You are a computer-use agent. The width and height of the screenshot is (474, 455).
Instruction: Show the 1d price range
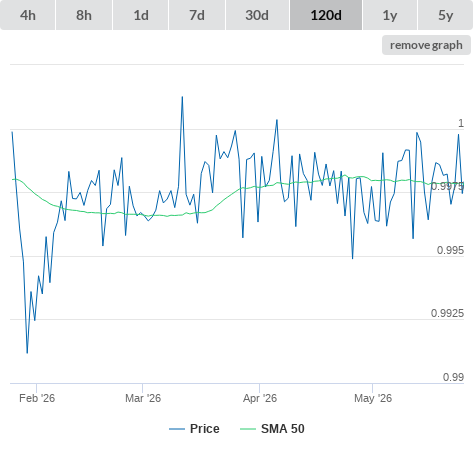point(141,15)
